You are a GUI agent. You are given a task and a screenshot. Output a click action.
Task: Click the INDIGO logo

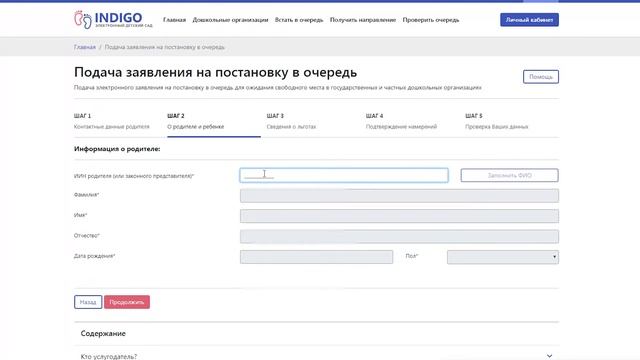113,20
